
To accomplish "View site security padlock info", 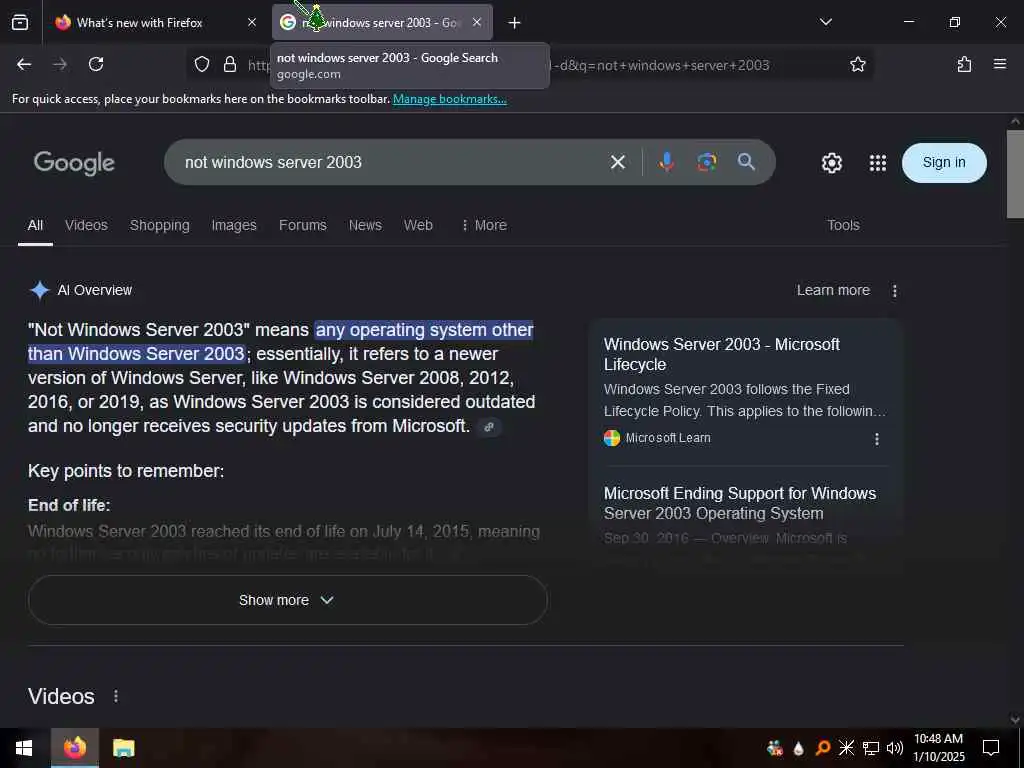I will coord(230,64).
